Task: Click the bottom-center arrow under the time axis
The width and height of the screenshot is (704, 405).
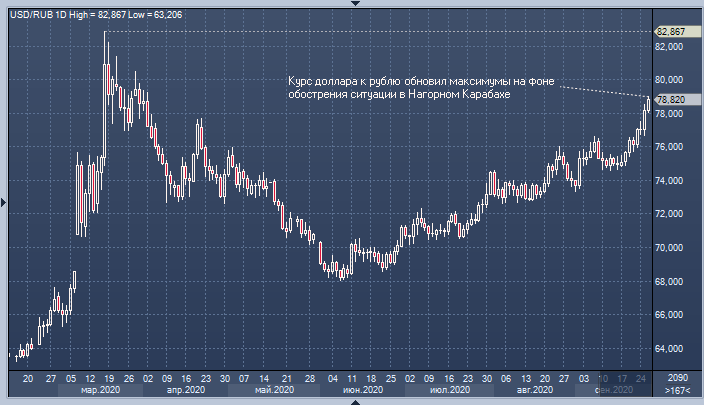Action: click(x=351, y=400)
